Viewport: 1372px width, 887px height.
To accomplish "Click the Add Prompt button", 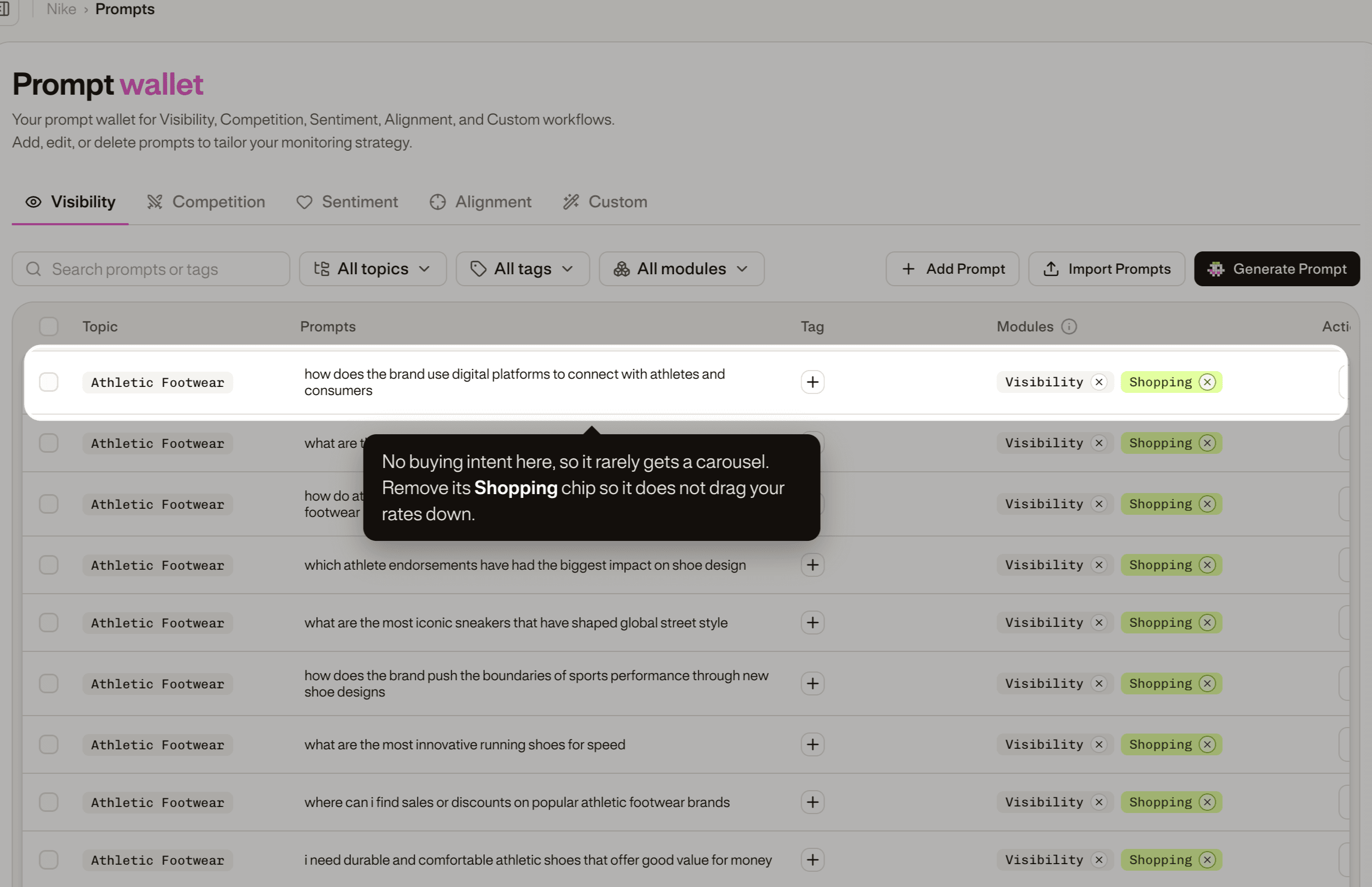I will coord(953,269).
